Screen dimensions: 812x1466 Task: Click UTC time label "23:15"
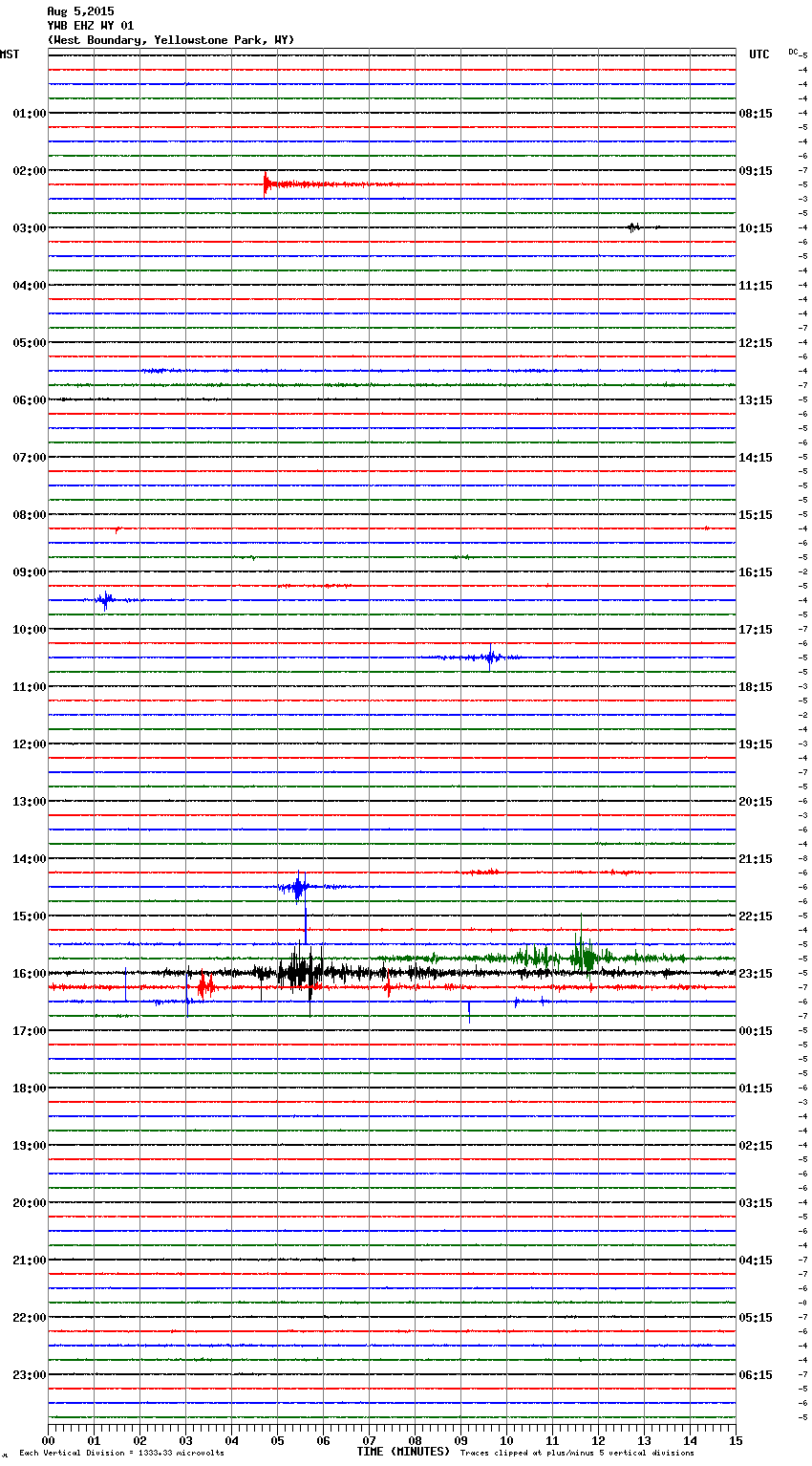756,974
